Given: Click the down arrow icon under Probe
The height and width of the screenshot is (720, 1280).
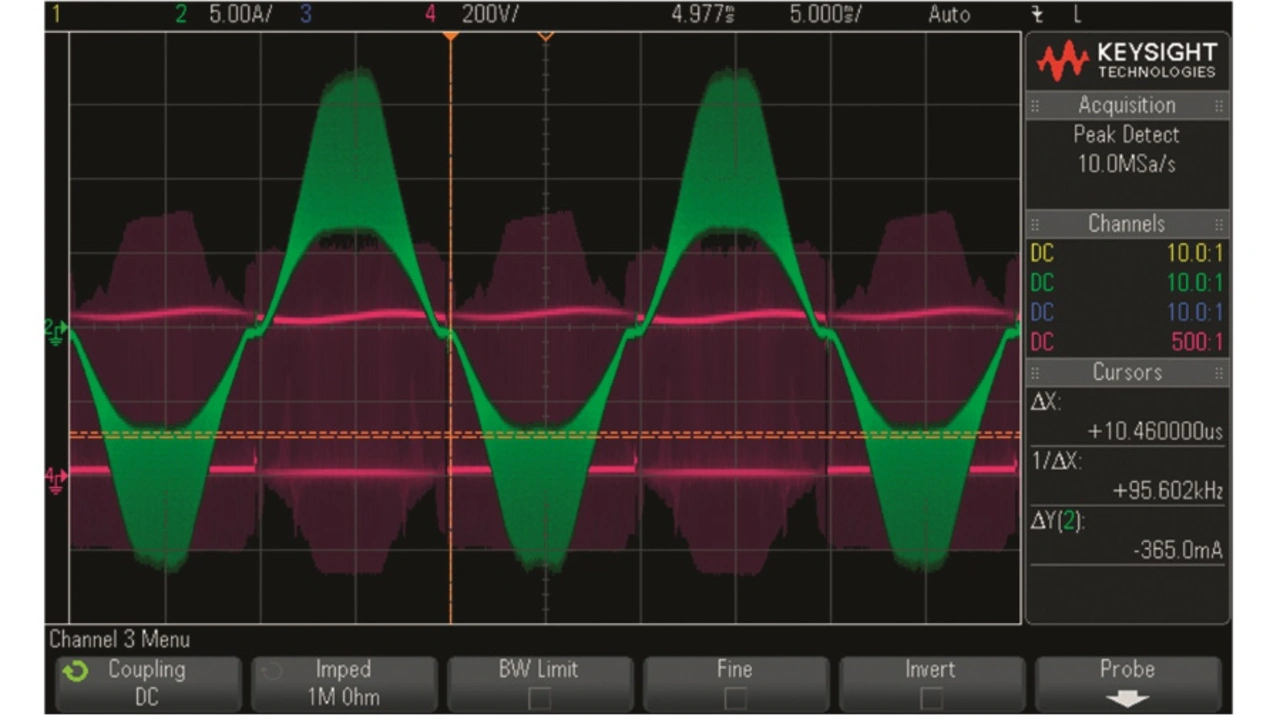Looking at the screenshot, I should 1127,699.
